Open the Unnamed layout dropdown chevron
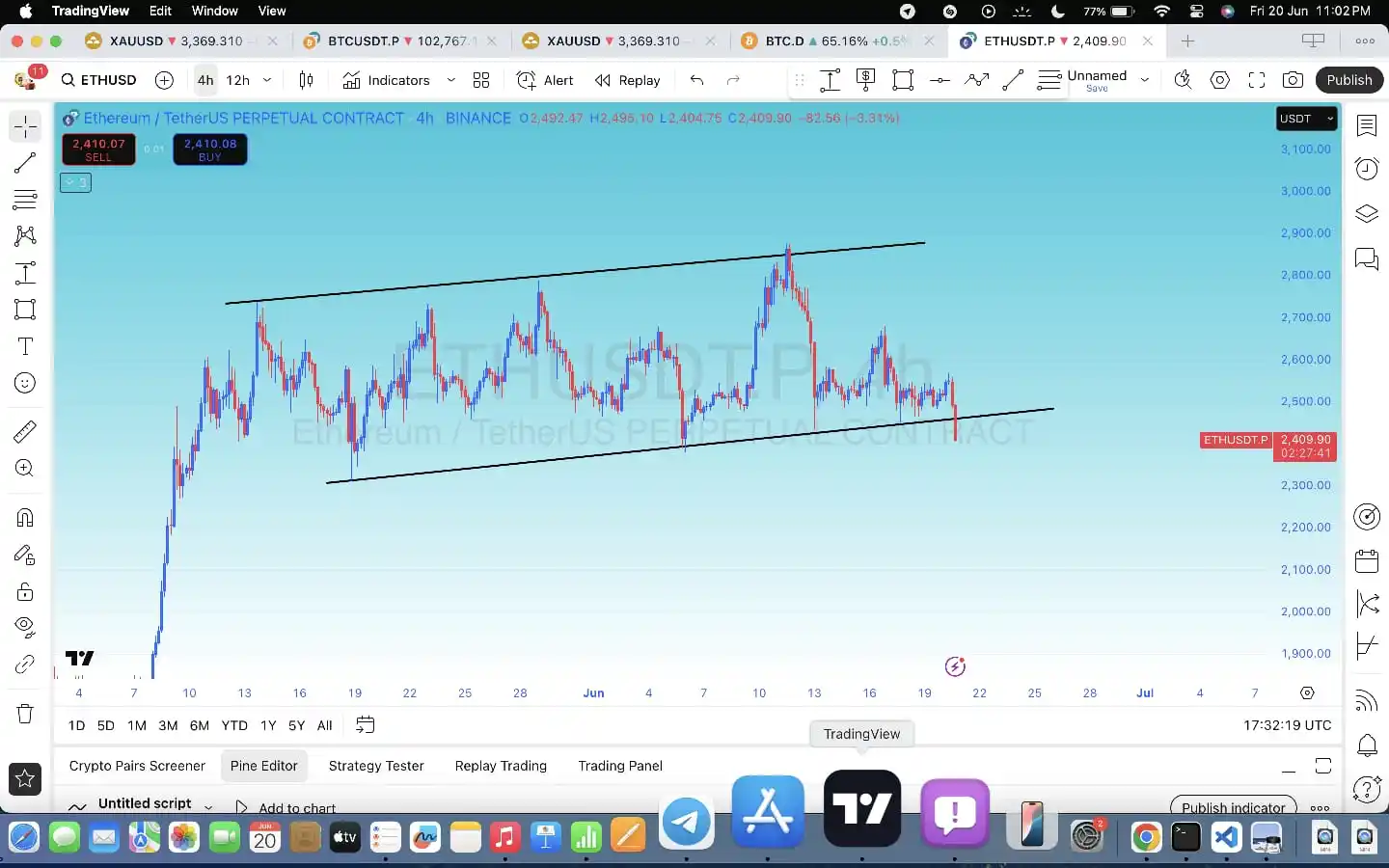 tap(1145, 80)
